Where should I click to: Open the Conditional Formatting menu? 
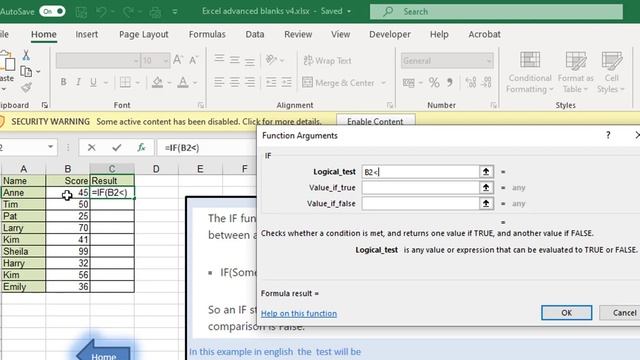530,72
